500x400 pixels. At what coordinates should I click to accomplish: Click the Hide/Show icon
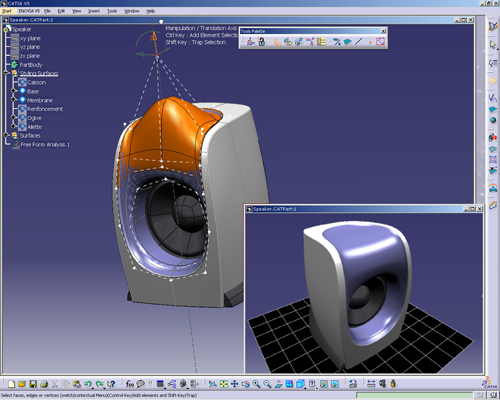pos(324,384)
